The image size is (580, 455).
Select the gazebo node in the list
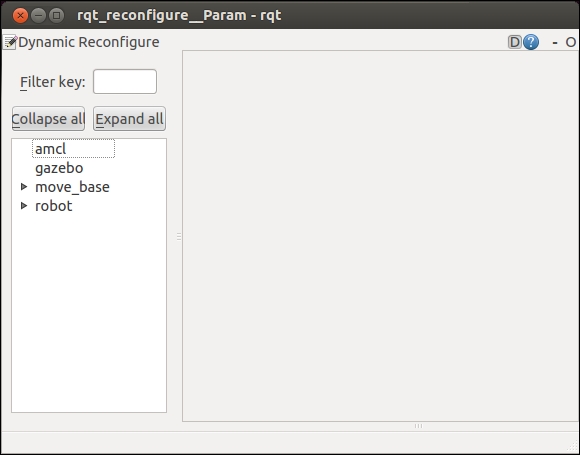59,168
